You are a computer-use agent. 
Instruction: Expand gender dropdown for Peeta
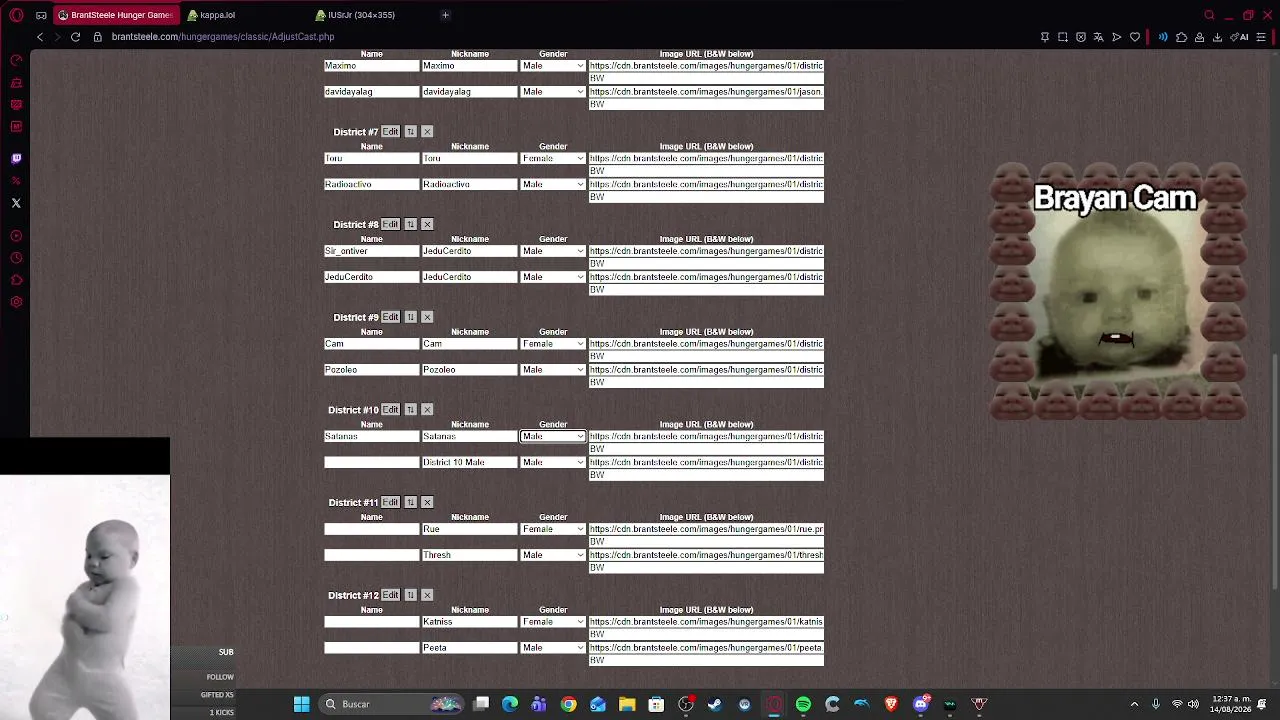point(553,648)
